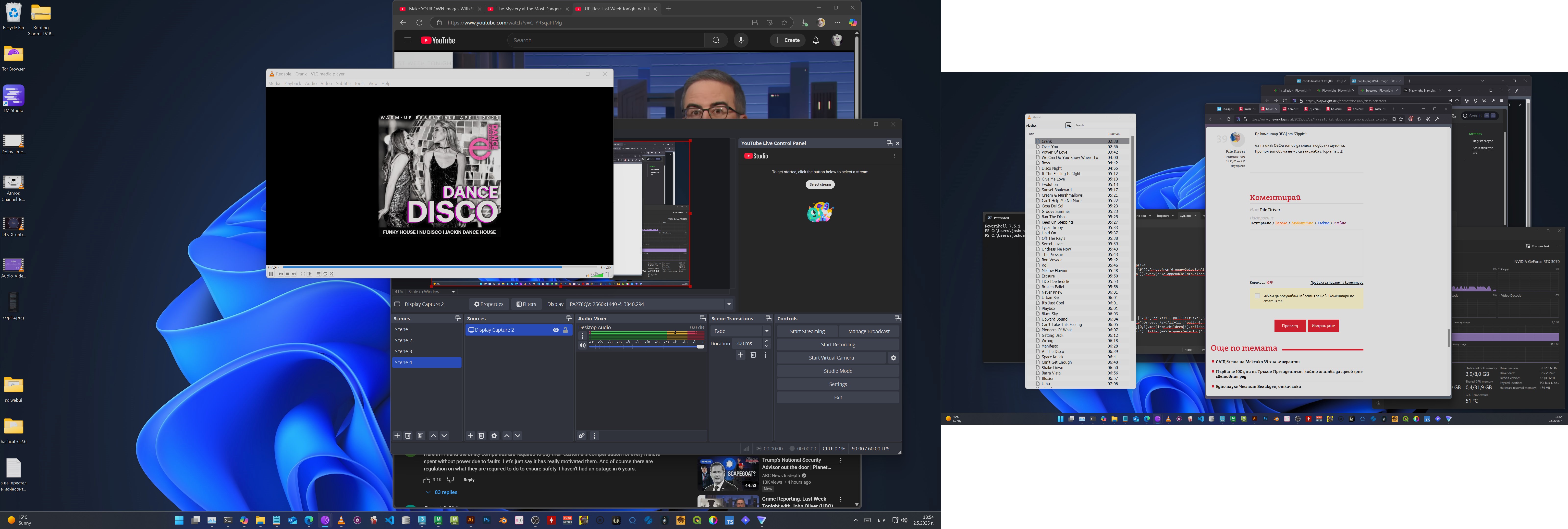The height and width of the screenshot is (529, 1568).
Task: Click Start Recording in OBS
Action: pyautogui.click(x=838, y=345)
